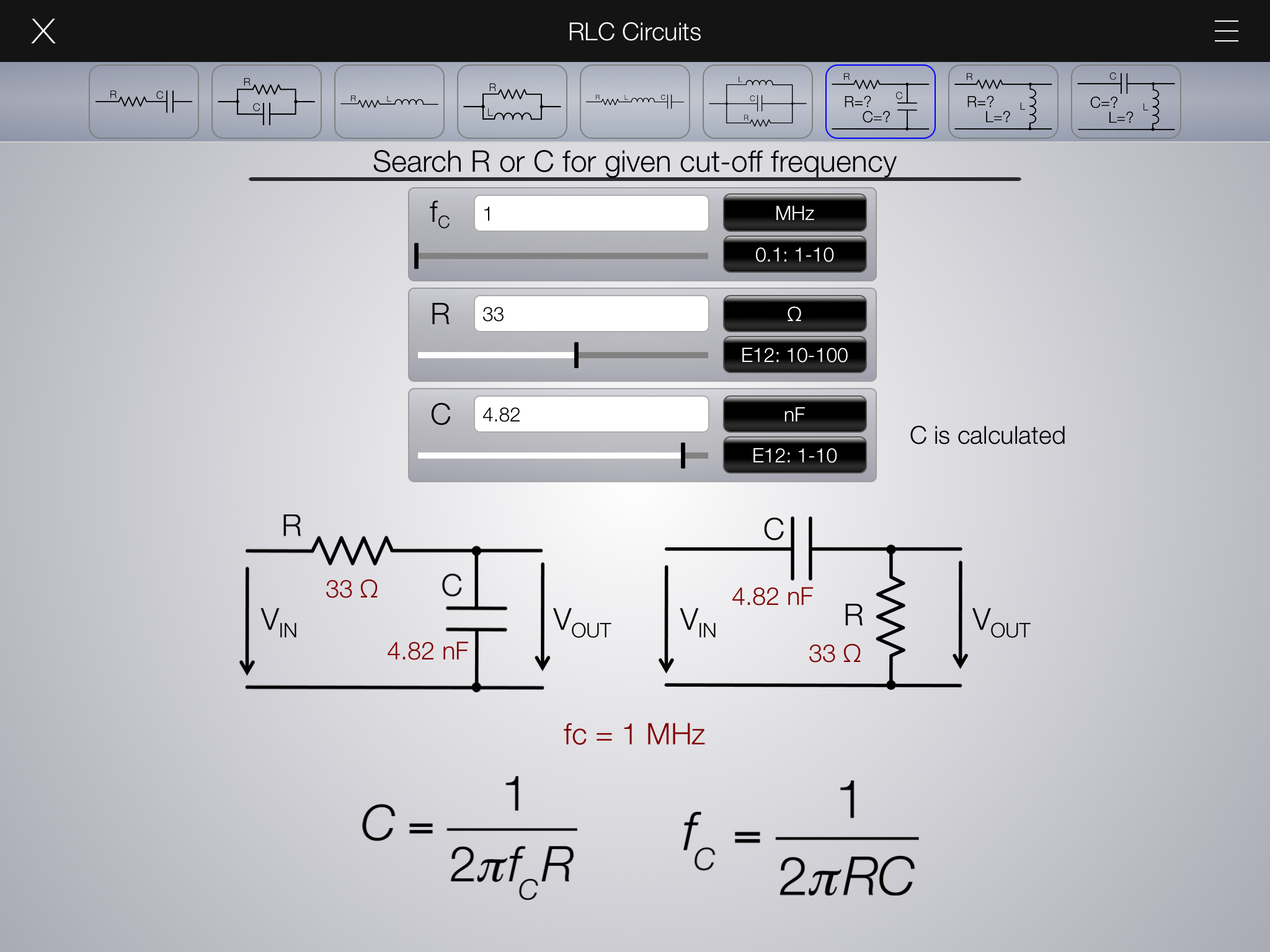This screenshot has width=1270, height=952.
Task: Change the Ω resistance unit selector
Action: coord(794,314)
